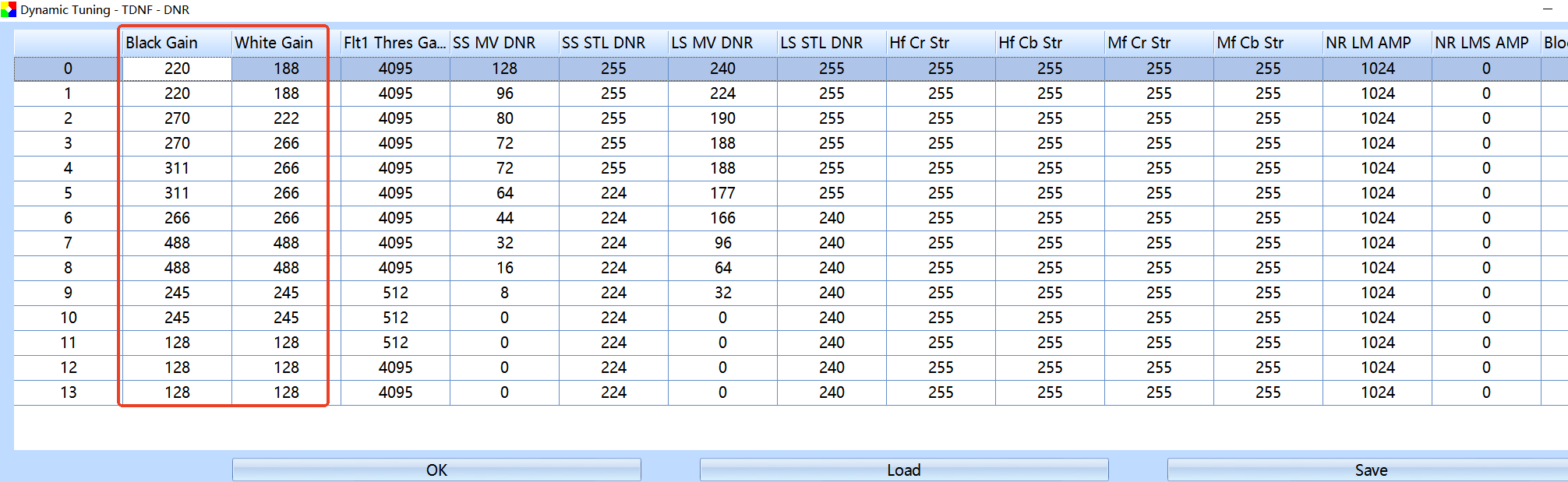Select the White Gain cell in row 2
The width and height of the screenshot is (1568, 482).
coord(286,118)
